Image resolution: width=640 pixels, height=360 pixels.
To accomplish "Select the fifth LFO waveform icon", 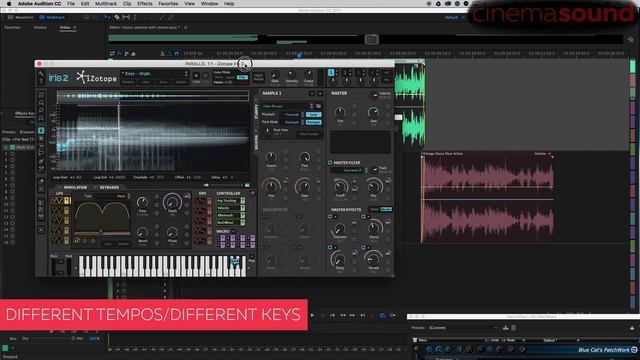I will click(57, 240).
